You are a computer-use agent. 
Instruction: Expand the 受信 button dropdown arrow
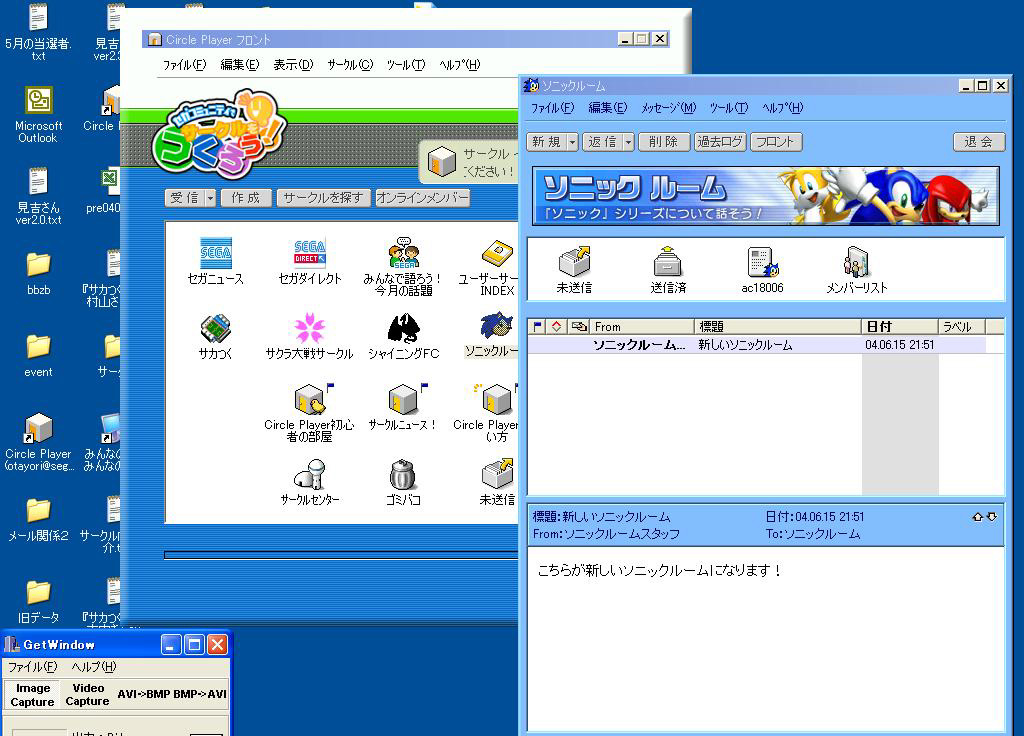(210, 198)
